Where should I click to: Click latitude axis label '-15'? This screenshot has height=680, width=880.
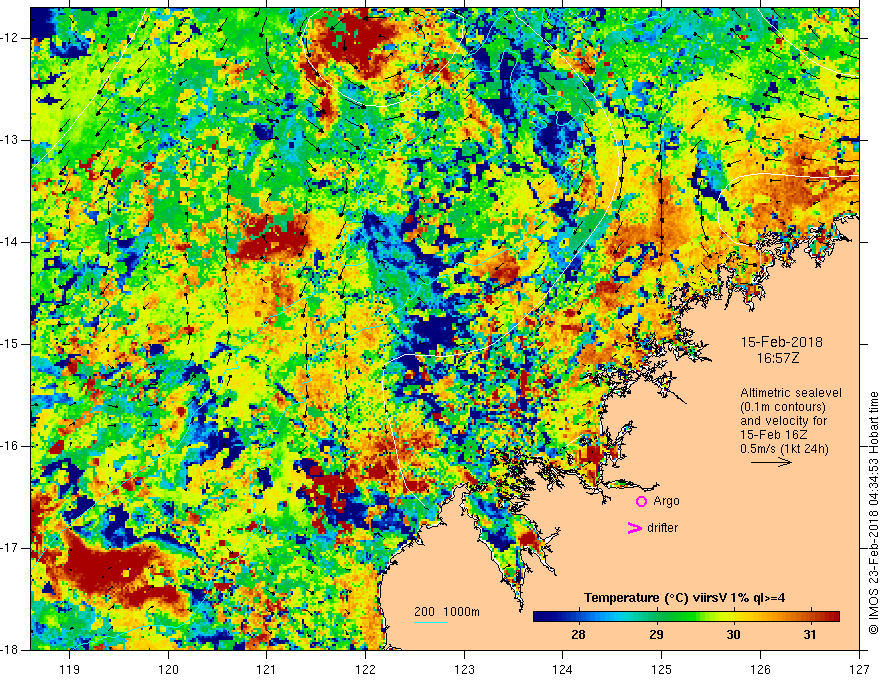[x=10, y=344]
